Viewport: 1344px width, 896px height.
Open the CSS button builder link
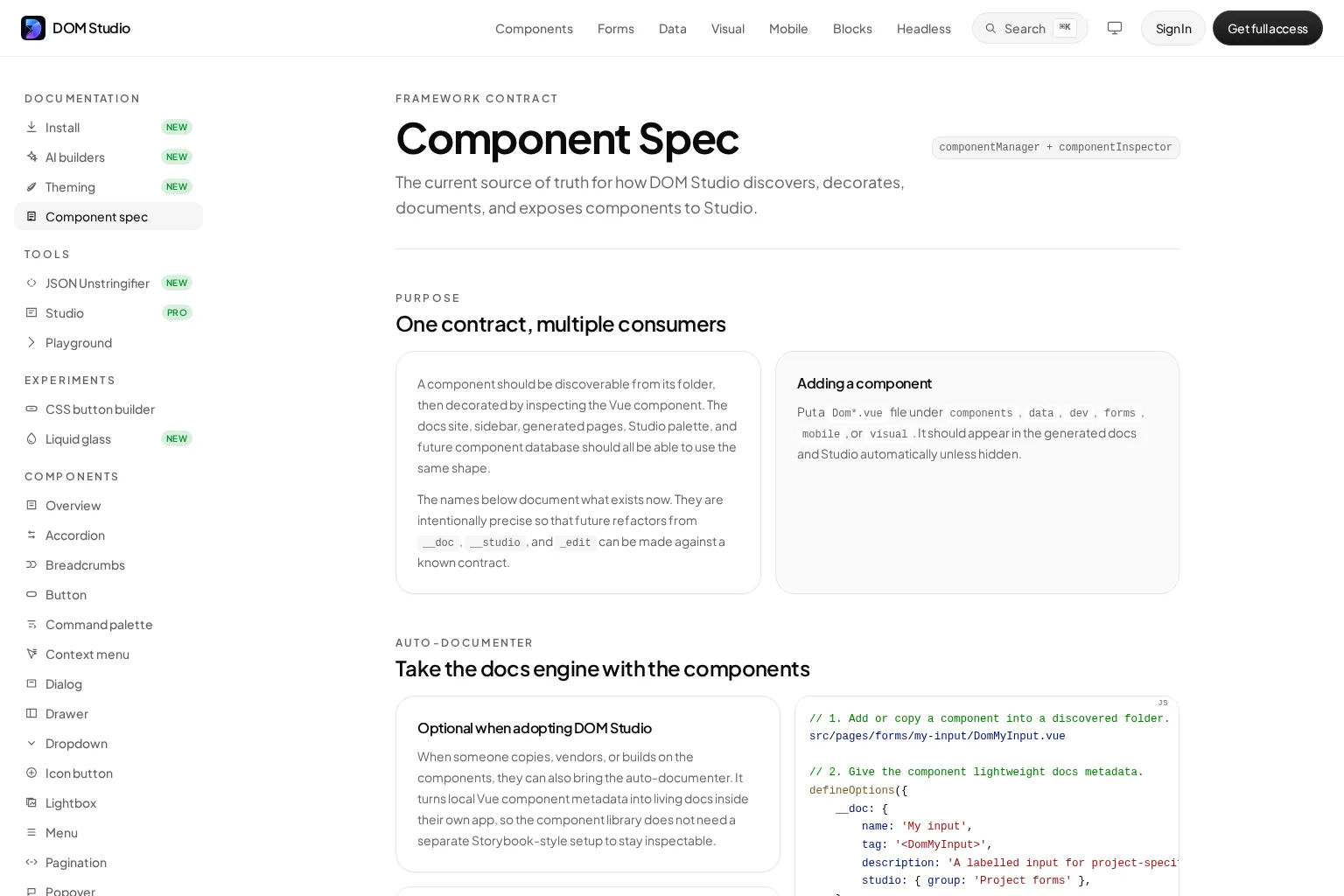point(108,409)
